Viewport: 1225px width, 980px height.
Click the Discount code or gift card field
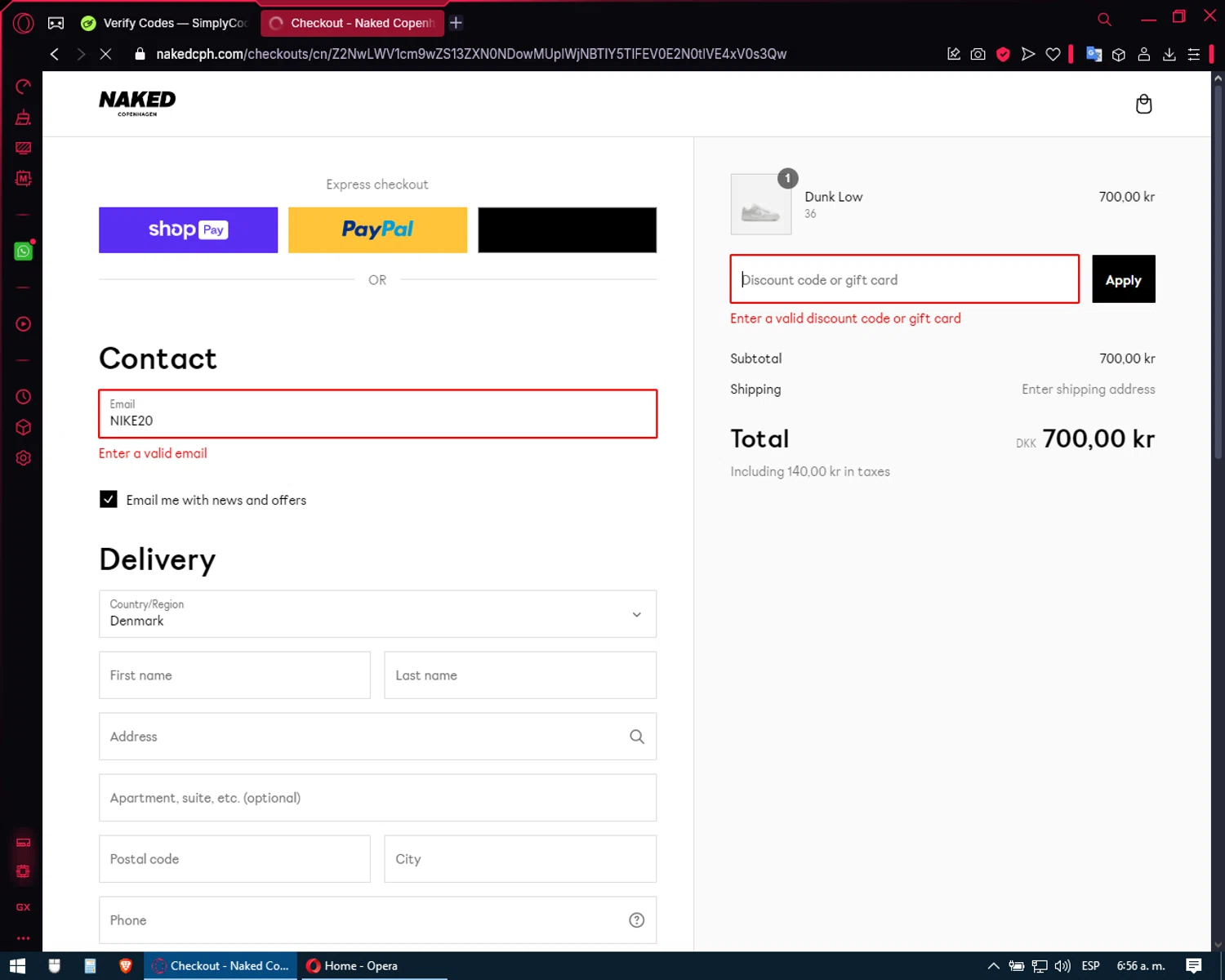904,279
